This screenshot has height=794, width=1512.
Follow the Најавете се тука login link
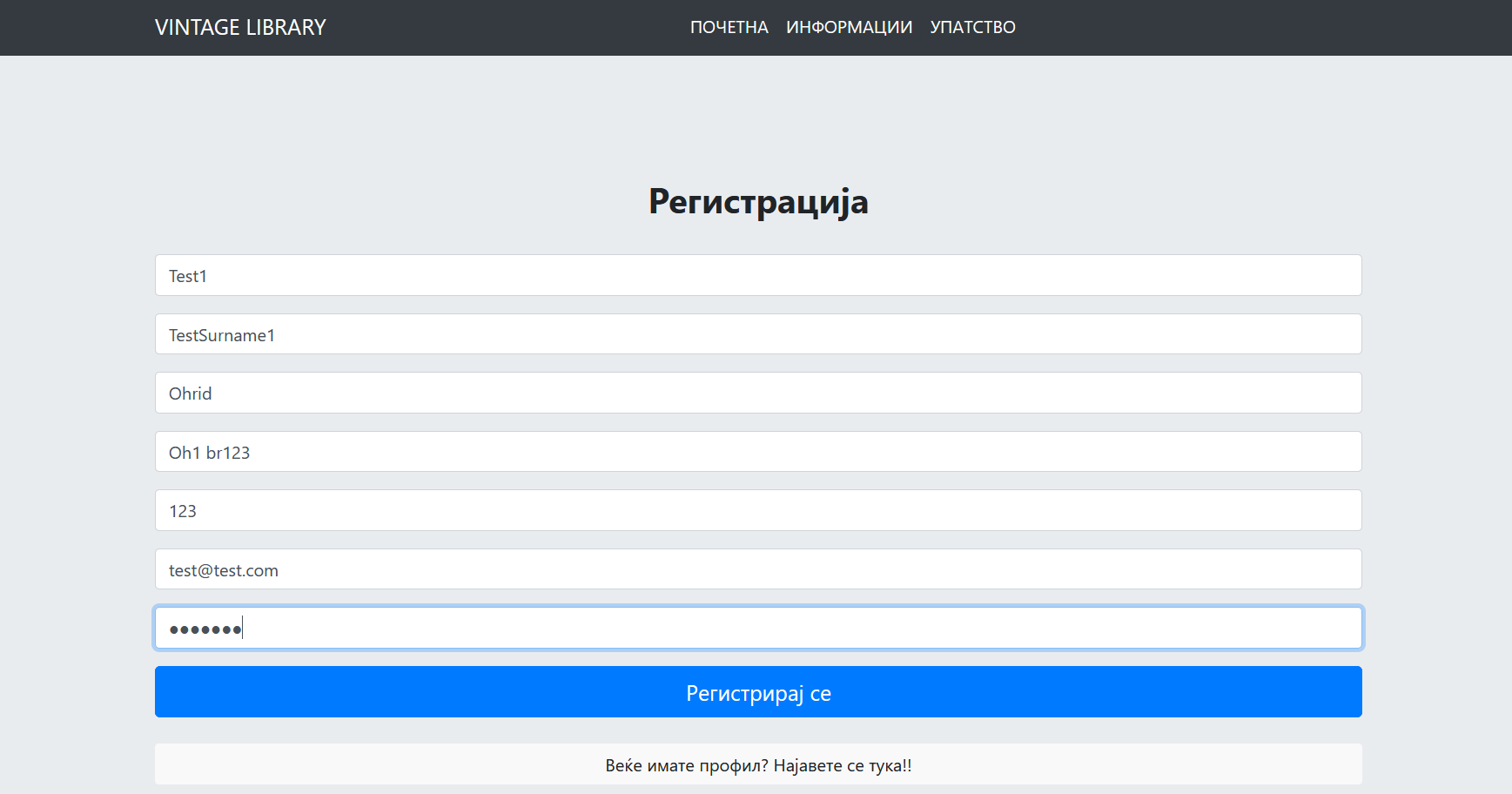[842, 766]
